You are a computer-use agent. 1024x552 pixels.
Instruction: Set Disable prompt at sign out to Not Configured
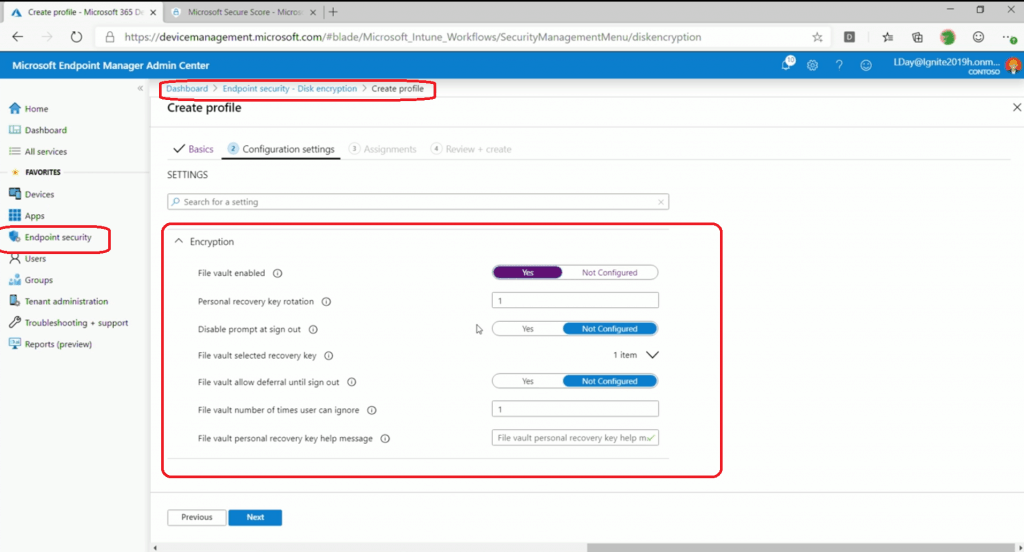pos(609,329)
